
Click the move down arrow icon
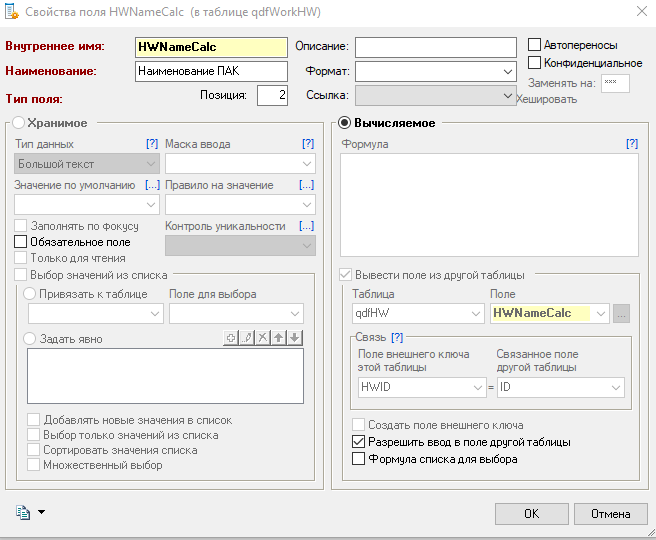295,338
